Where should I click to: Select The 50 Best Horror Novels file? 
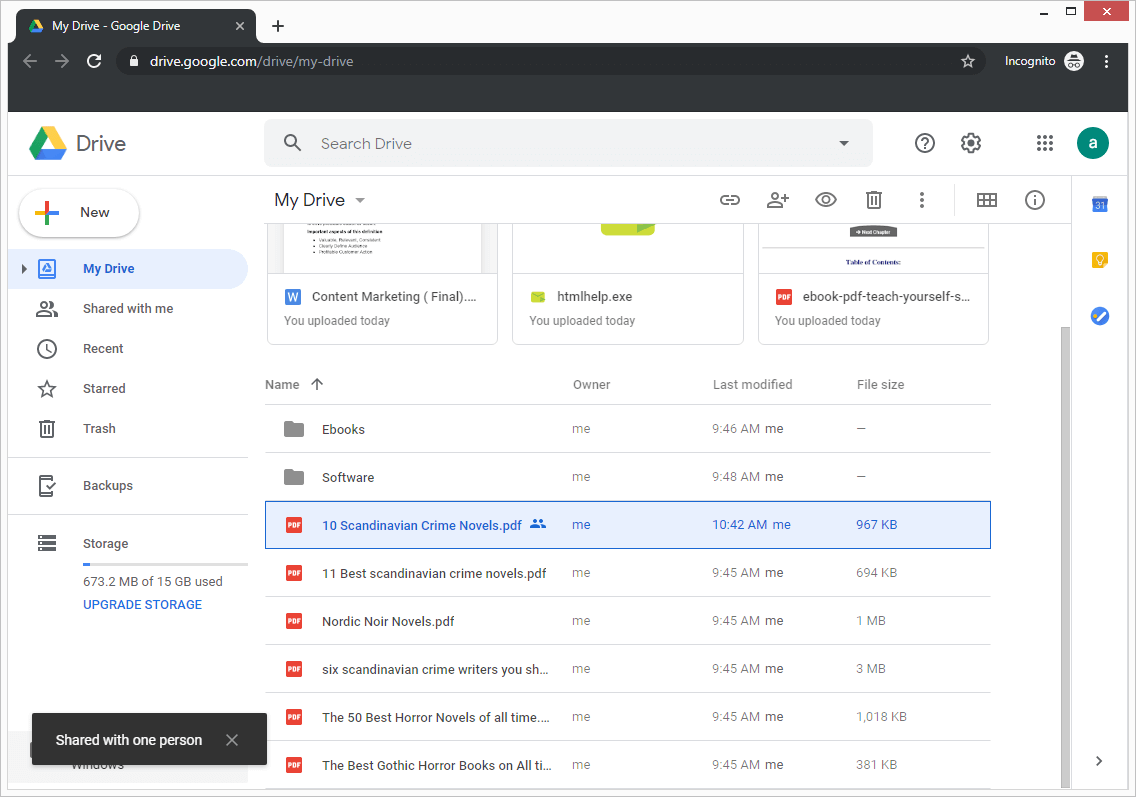coord(627,717)
